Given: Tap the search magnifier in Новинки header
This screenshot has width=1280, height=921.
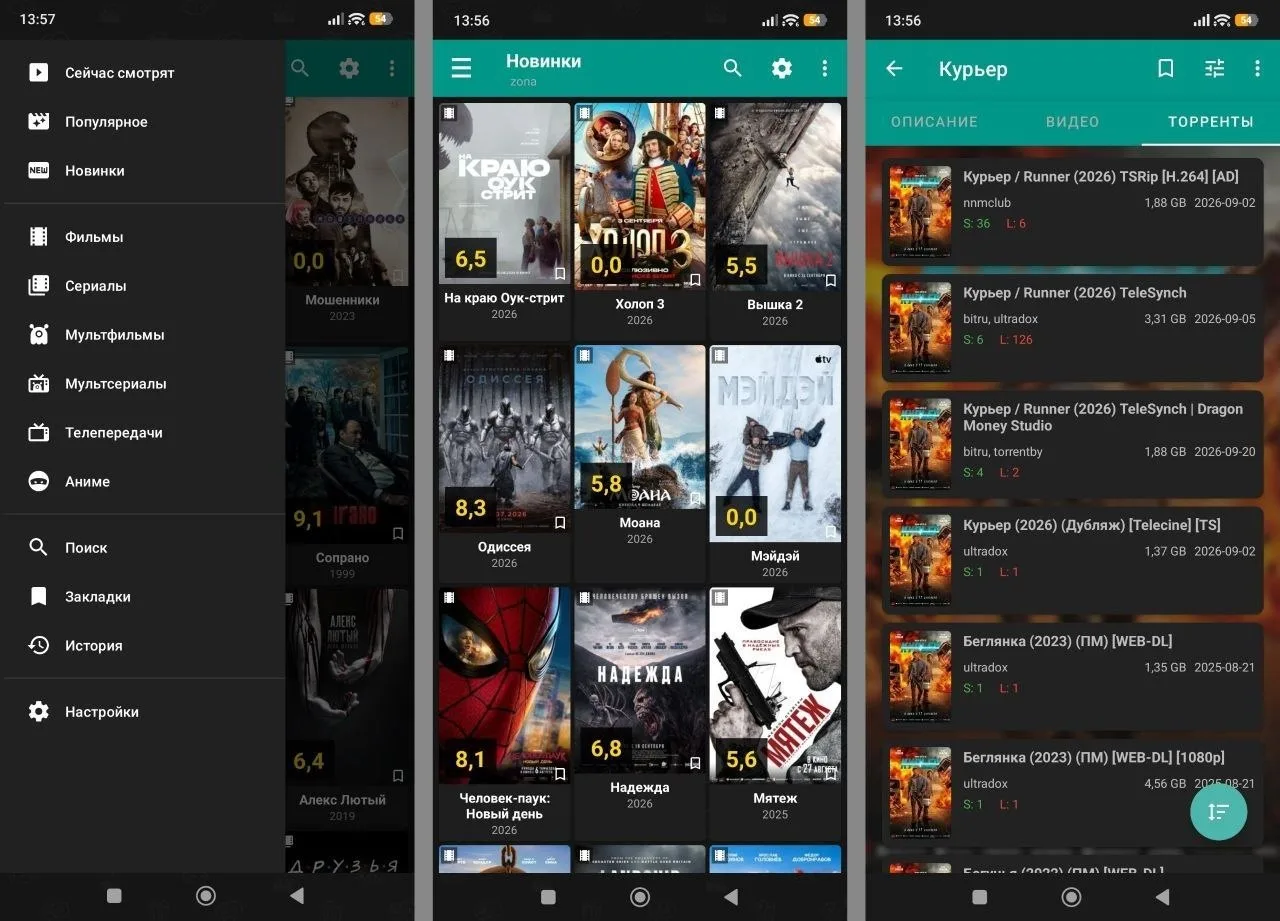Looking at the screenshot, I should (x=733, y=68).
